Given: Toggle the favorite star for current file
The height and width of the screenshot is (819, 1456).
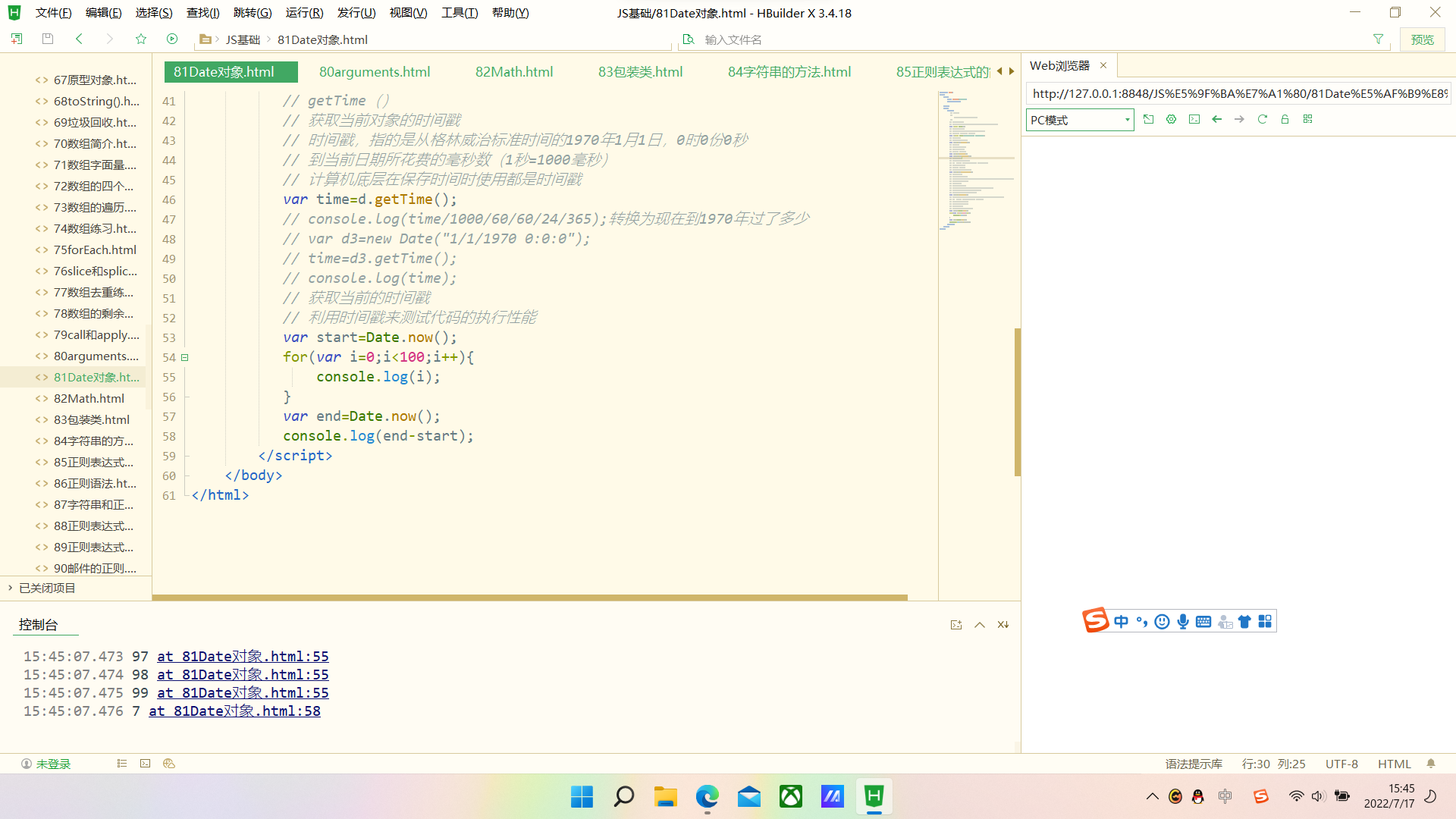Looking at the screenshot, I should point(141,39).
